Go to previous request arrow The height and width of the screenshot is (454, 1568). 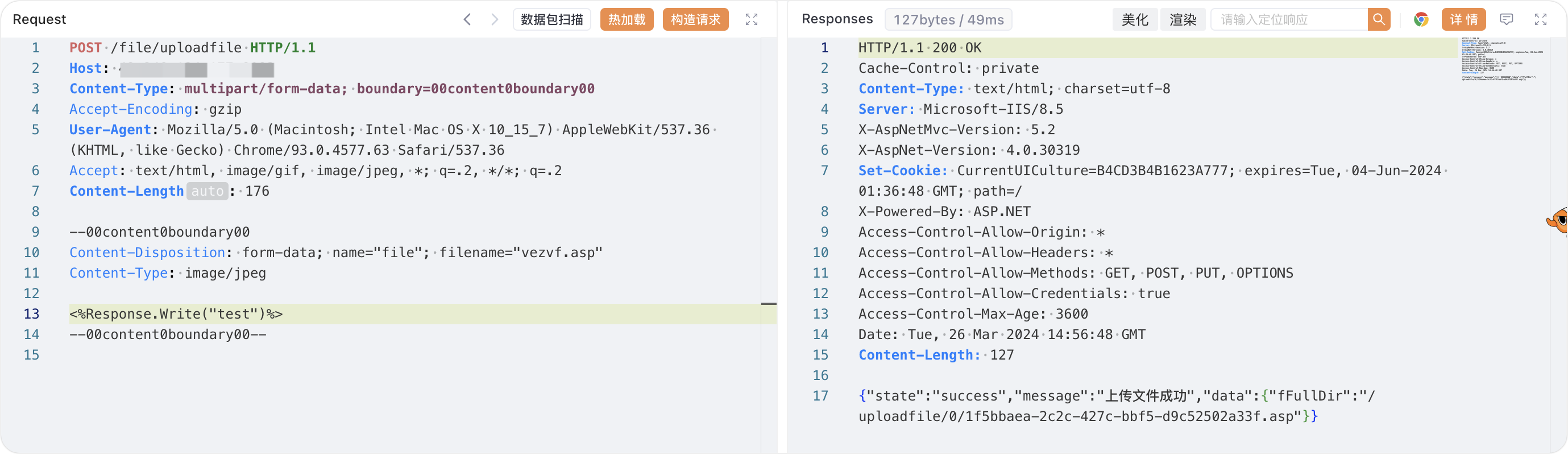(x=467, y=19)
